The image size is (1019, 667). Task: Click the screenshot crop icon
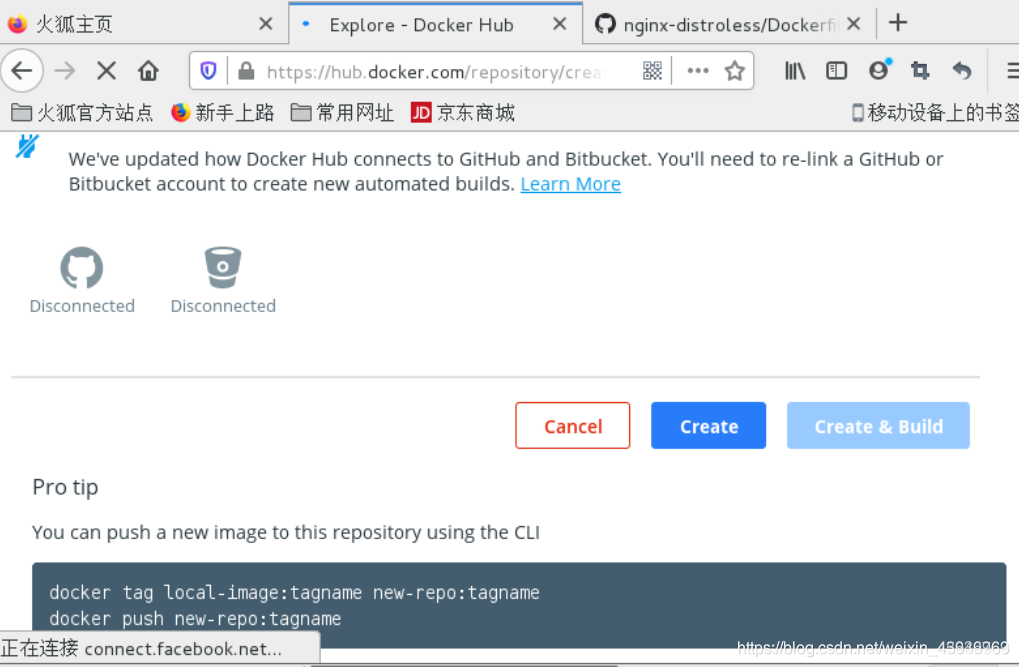pyautogui.click(x=920, y=70)
